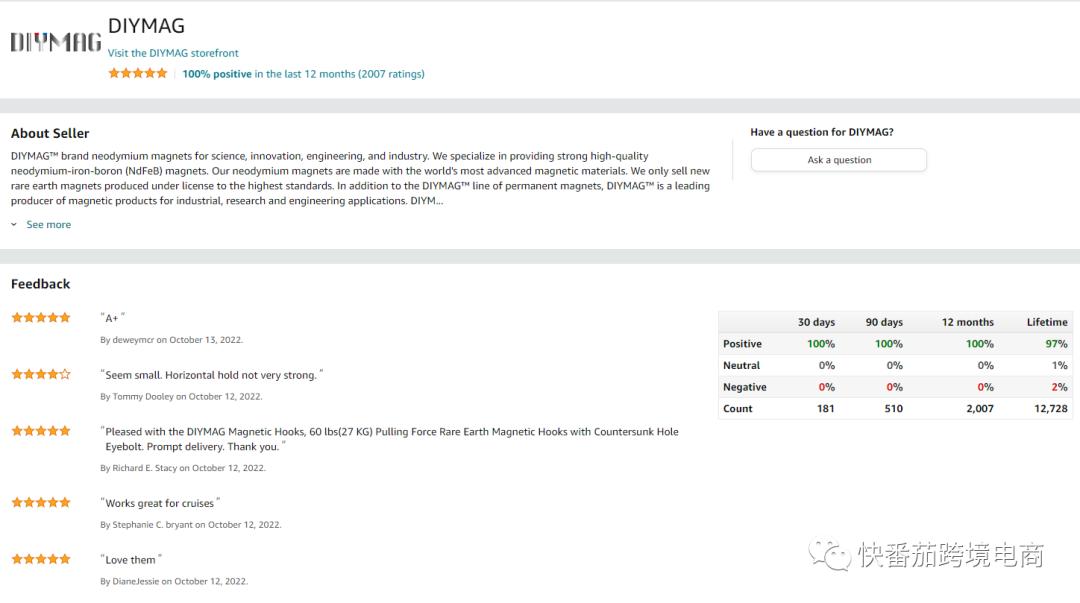Select the Lifetime feedback column header

1046,322
